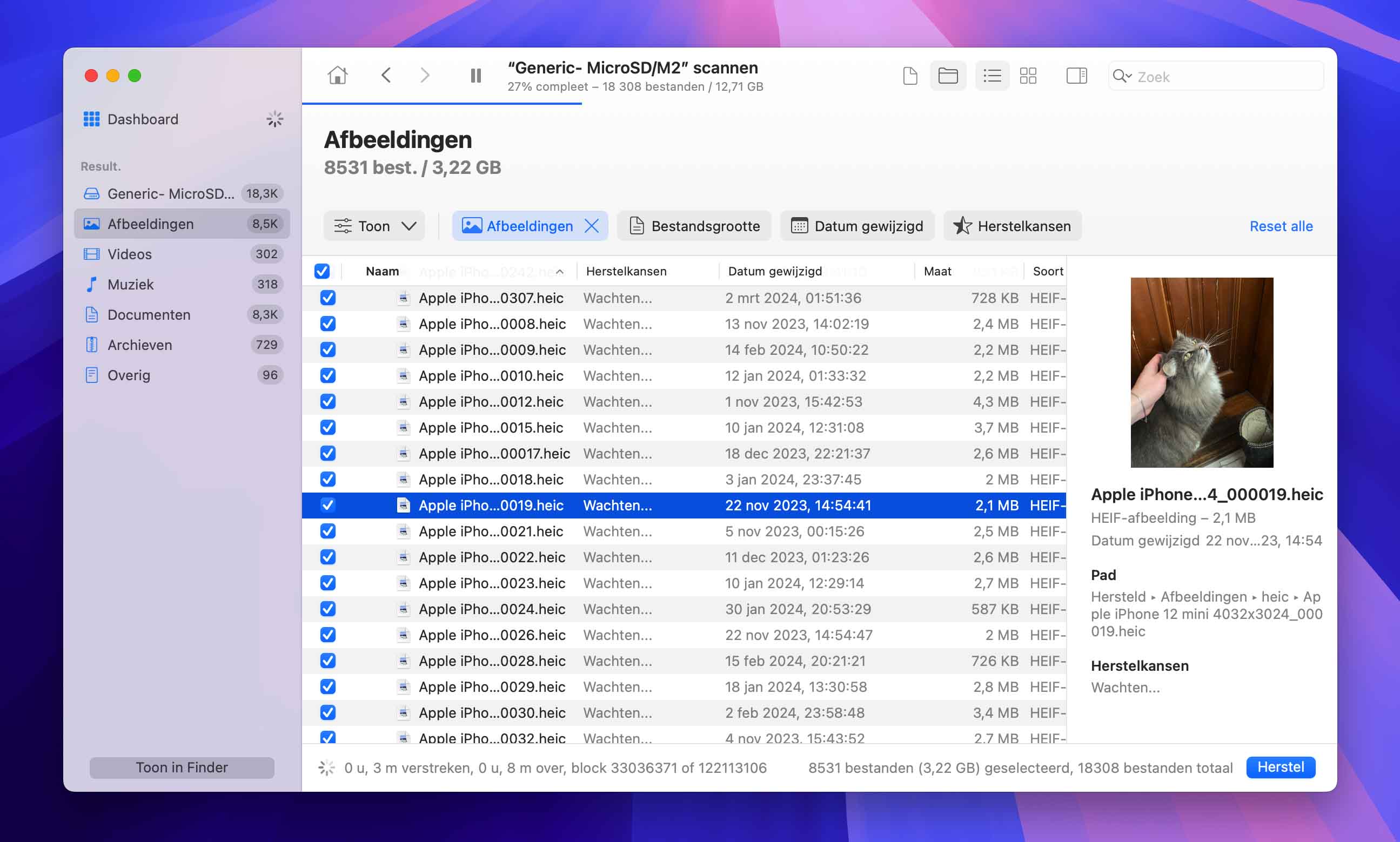The image size is (1400, 842).
Task: Uncheck the Apple iPho...0010.heic checkbox
Action: (x=328, y=375)
